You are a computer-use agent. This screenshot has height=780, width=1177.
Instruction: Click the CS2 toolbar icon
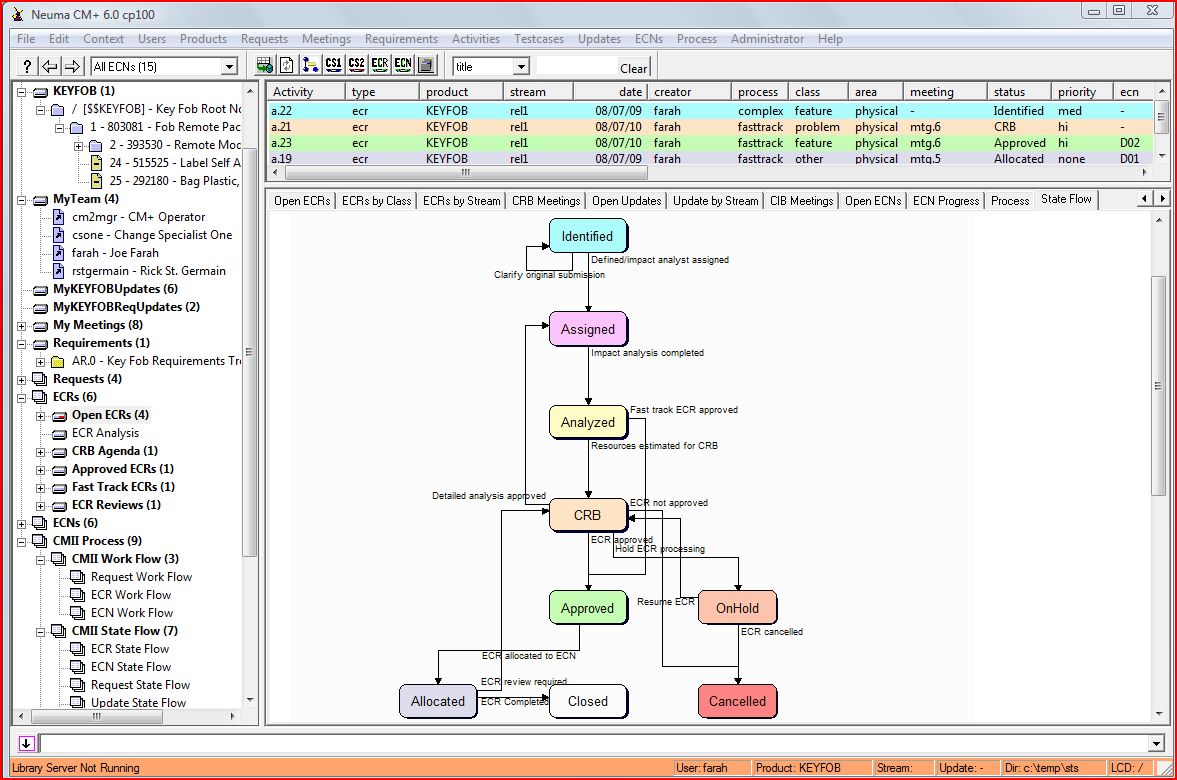(356, 66)
